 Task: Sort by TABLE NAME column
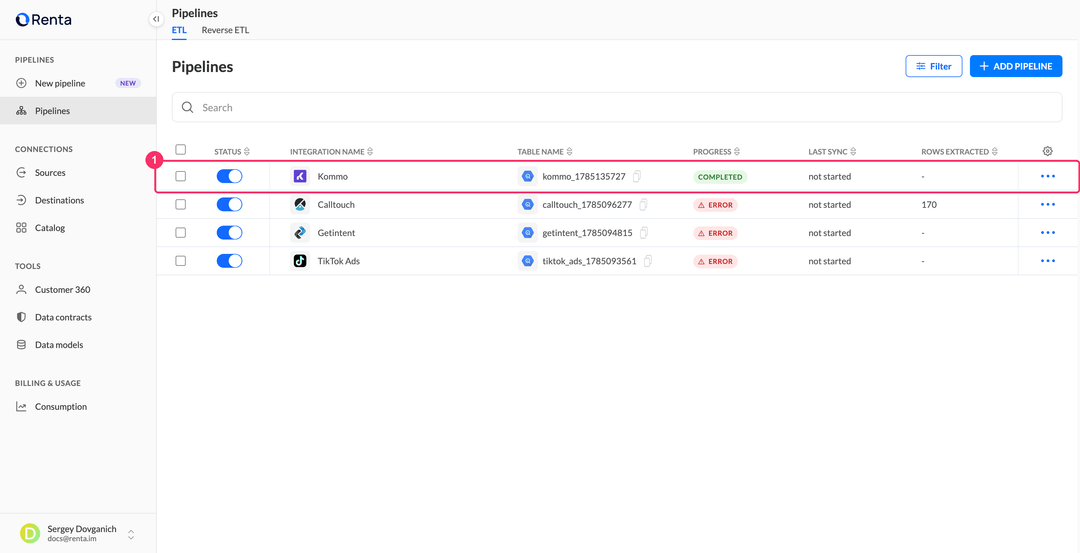(x=545, y=152)
